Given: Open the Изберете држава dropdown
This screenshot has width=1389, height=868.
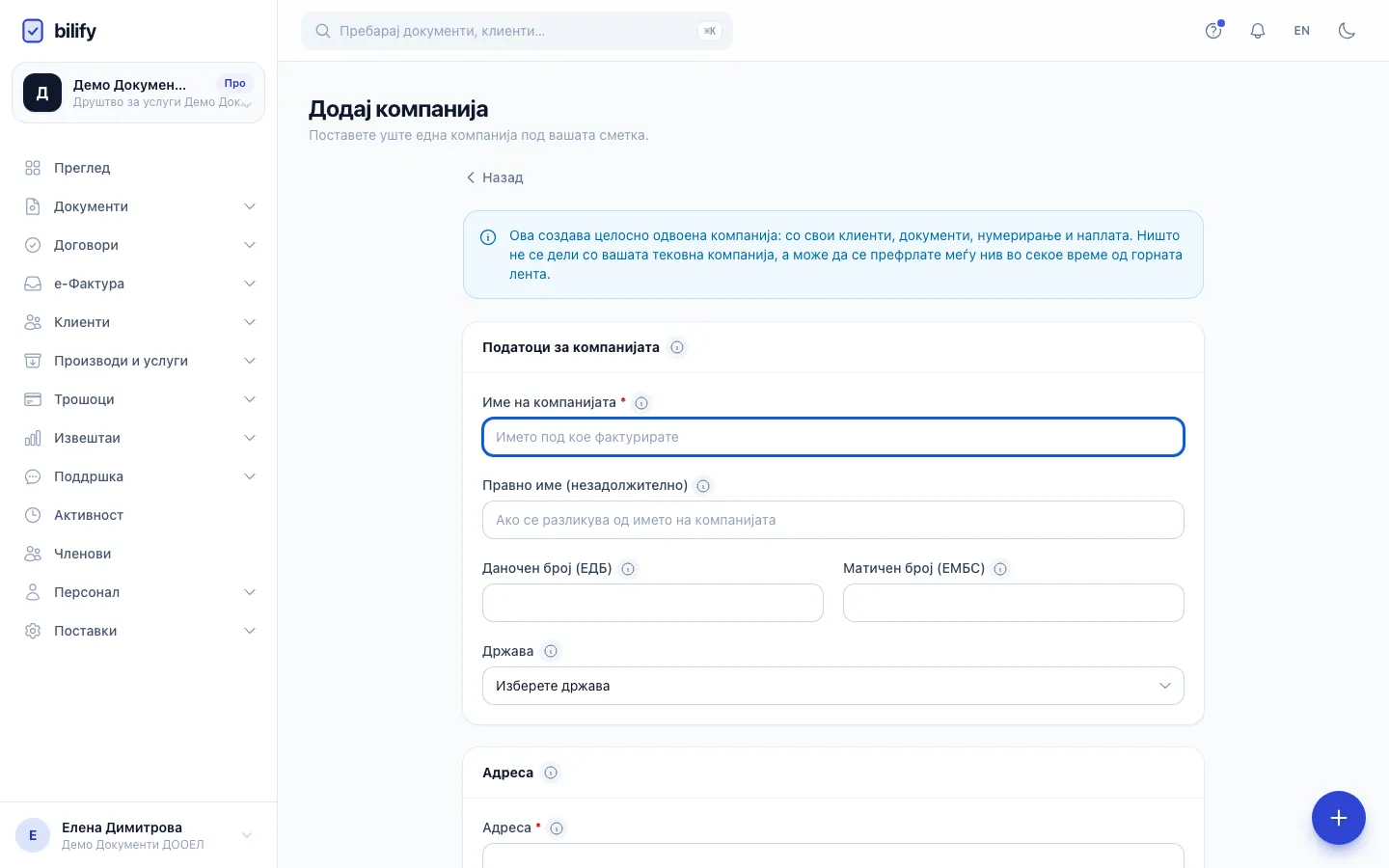Looking at the screenshot, I should coord(833,686).
